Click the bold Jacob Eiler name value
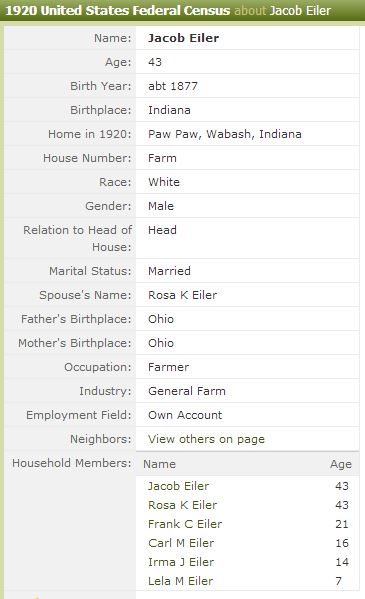The width and height of the screenshot is (365, 599). point(183,38)
